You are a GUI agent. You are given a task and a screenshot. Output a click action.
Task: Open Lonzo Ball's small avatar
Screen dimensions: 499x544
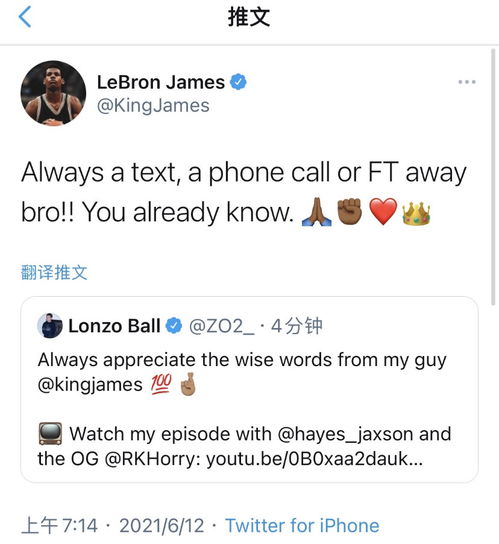[50, 326]
